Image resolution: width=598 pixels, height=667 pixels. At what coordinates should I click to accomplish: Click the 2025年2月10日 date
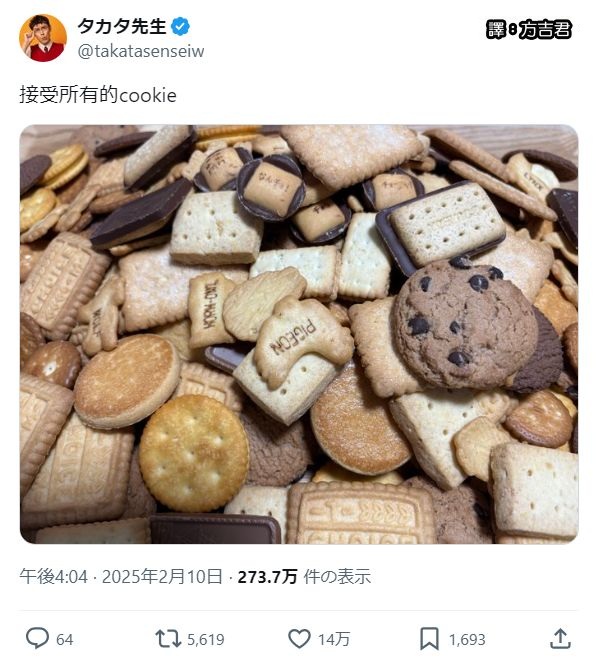point(162,577)
